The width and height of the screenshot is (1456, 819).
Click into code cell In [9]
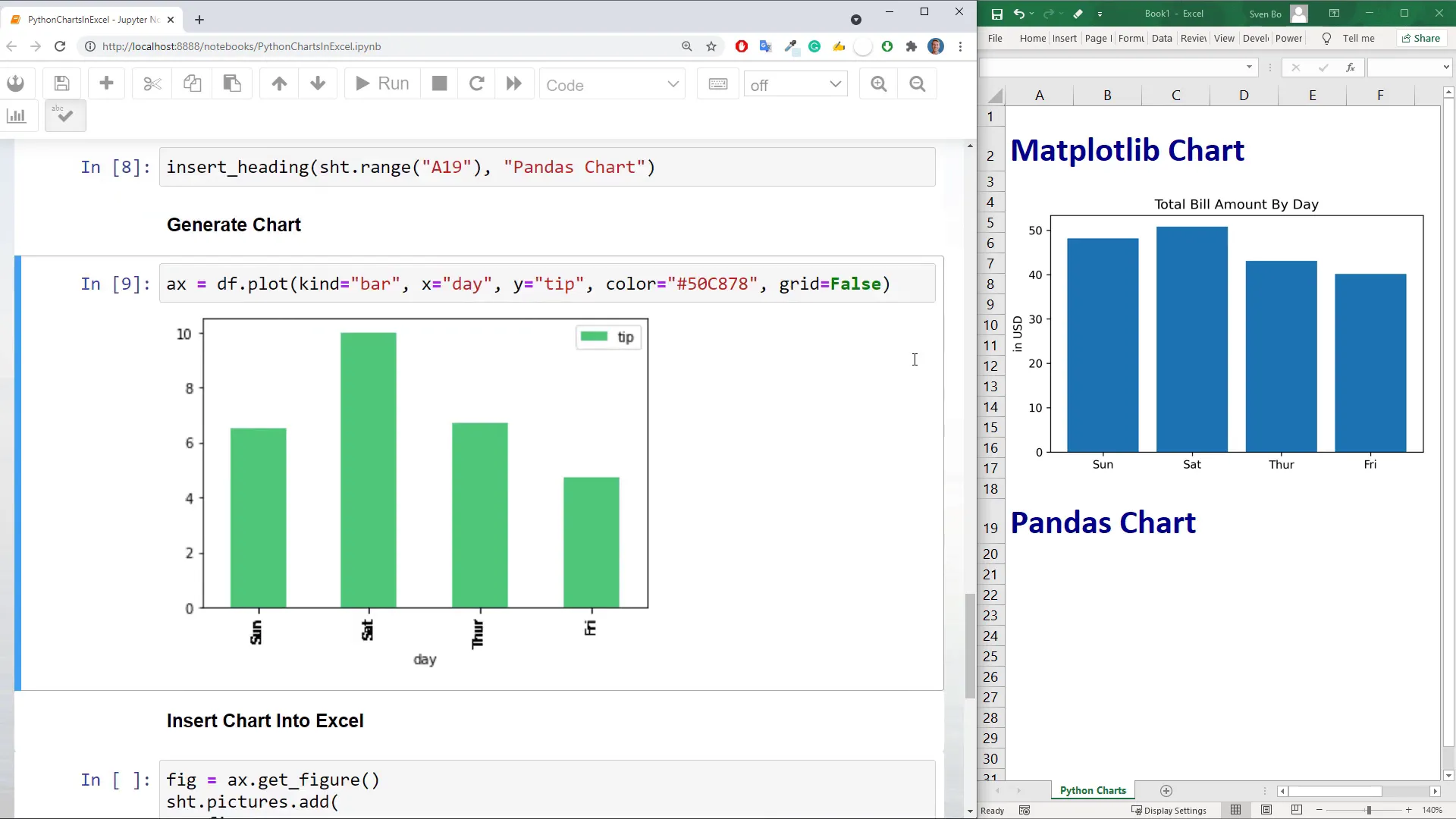[x=547, y=284]
